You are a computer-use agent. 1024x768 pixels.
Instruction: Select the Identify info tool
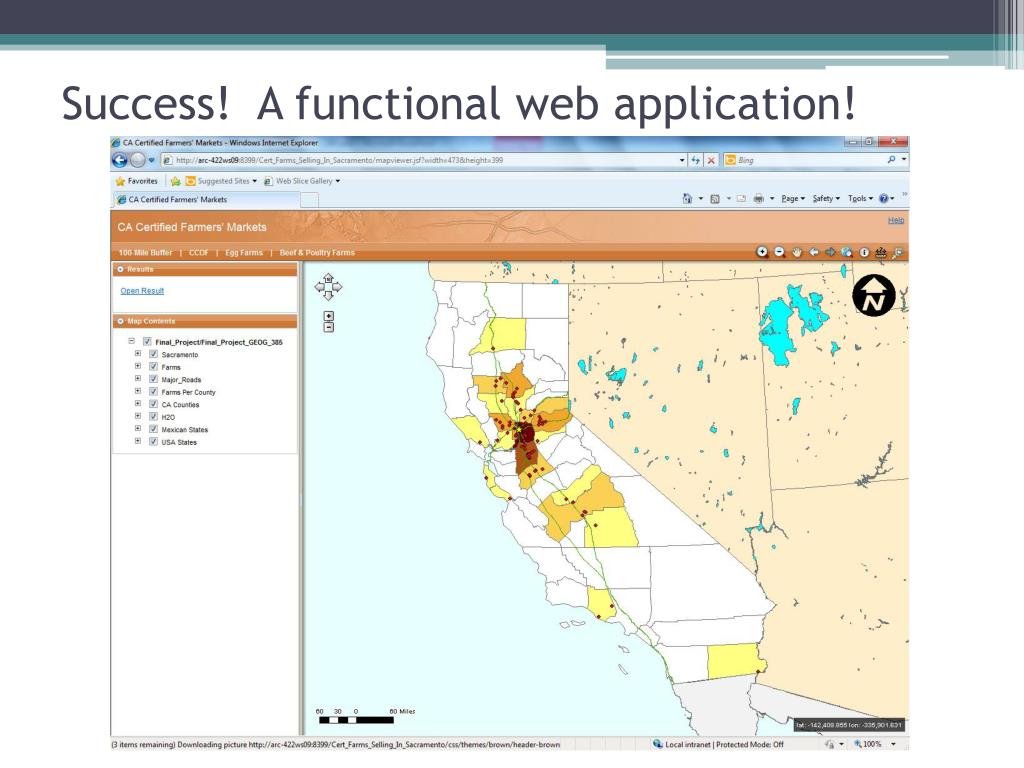coord(864,252)
